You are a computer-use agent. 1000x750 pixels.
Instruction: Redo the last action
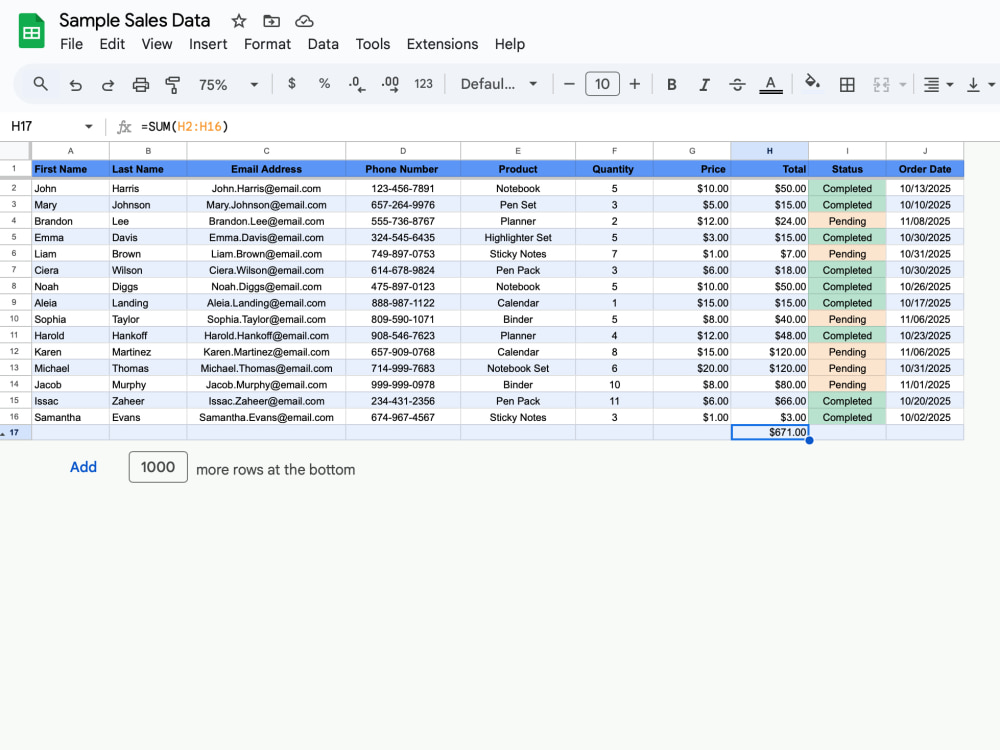(108, 84)
